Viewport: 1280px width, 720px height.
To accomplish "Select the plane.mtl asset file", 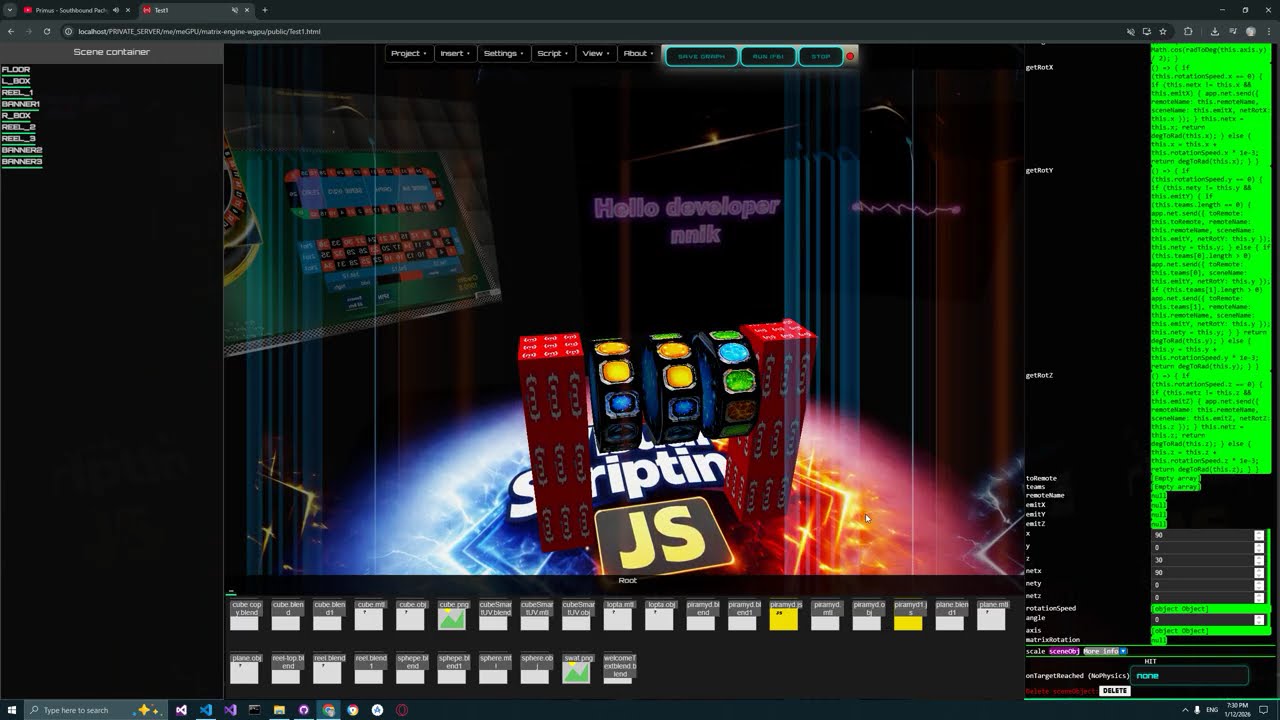I will 991,614.
